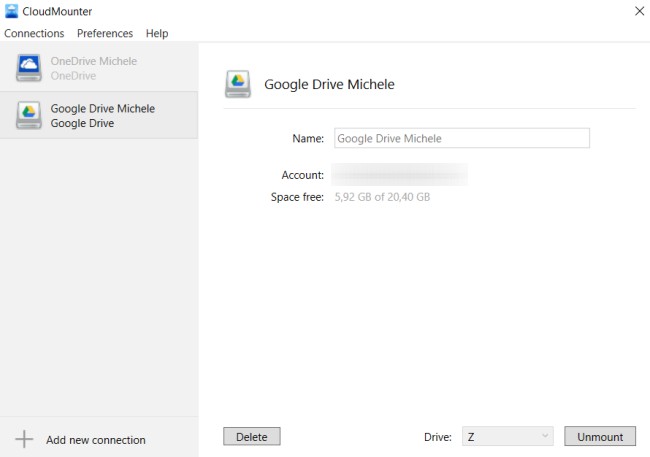Click the blurred Account value
This screenshot has height=457, width=650.
(400, 175)
